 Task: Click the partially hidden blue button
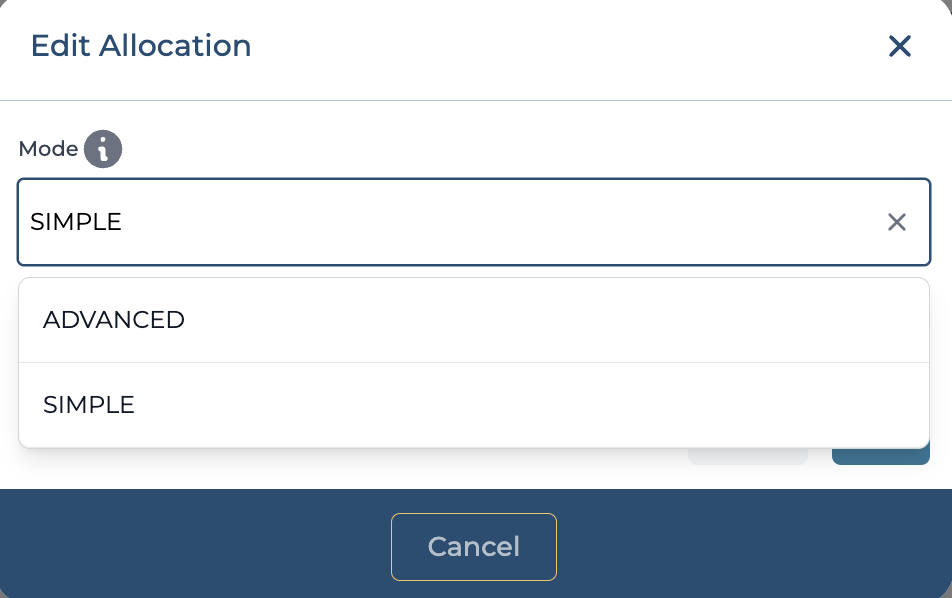click(x=880, y=457)
